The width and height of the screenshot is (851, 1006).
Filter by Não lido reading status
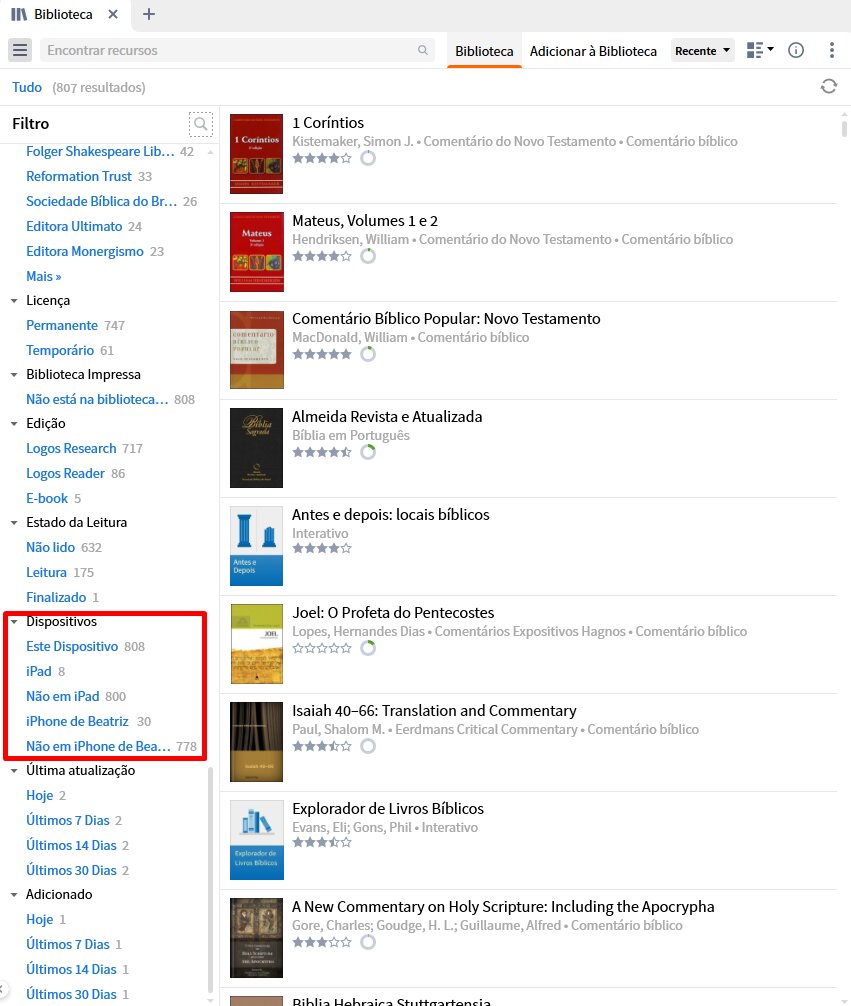[x=51, y=547]
